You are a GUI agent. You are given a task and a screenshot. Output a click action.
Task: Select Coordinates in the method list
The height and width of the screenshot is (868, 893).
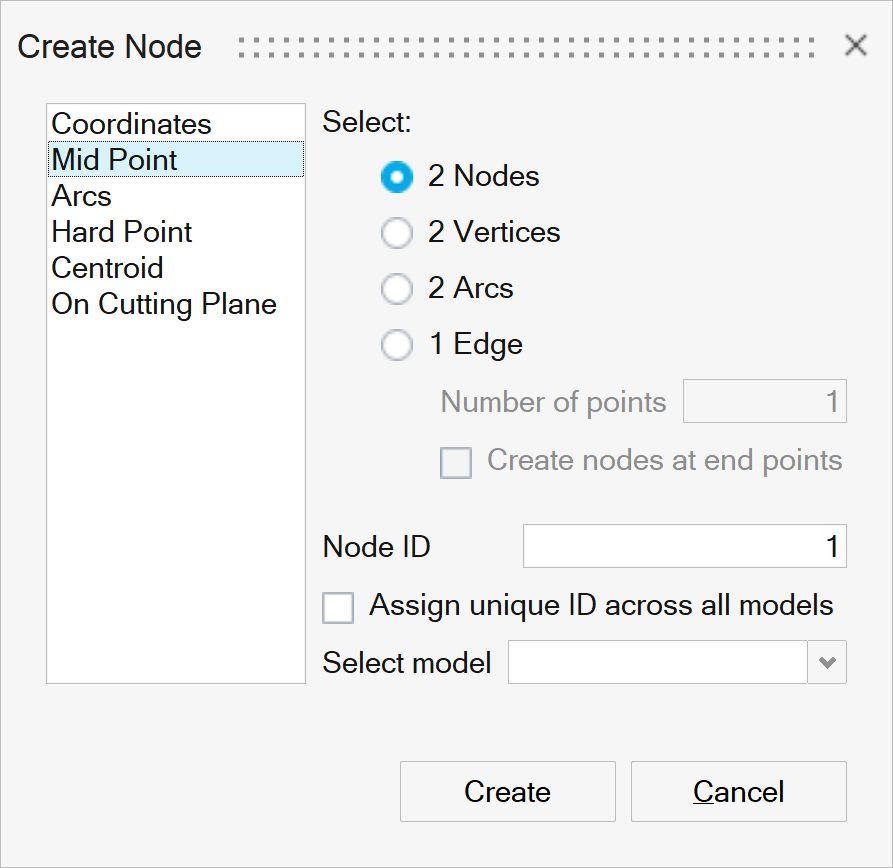click(x=131, y=124)
